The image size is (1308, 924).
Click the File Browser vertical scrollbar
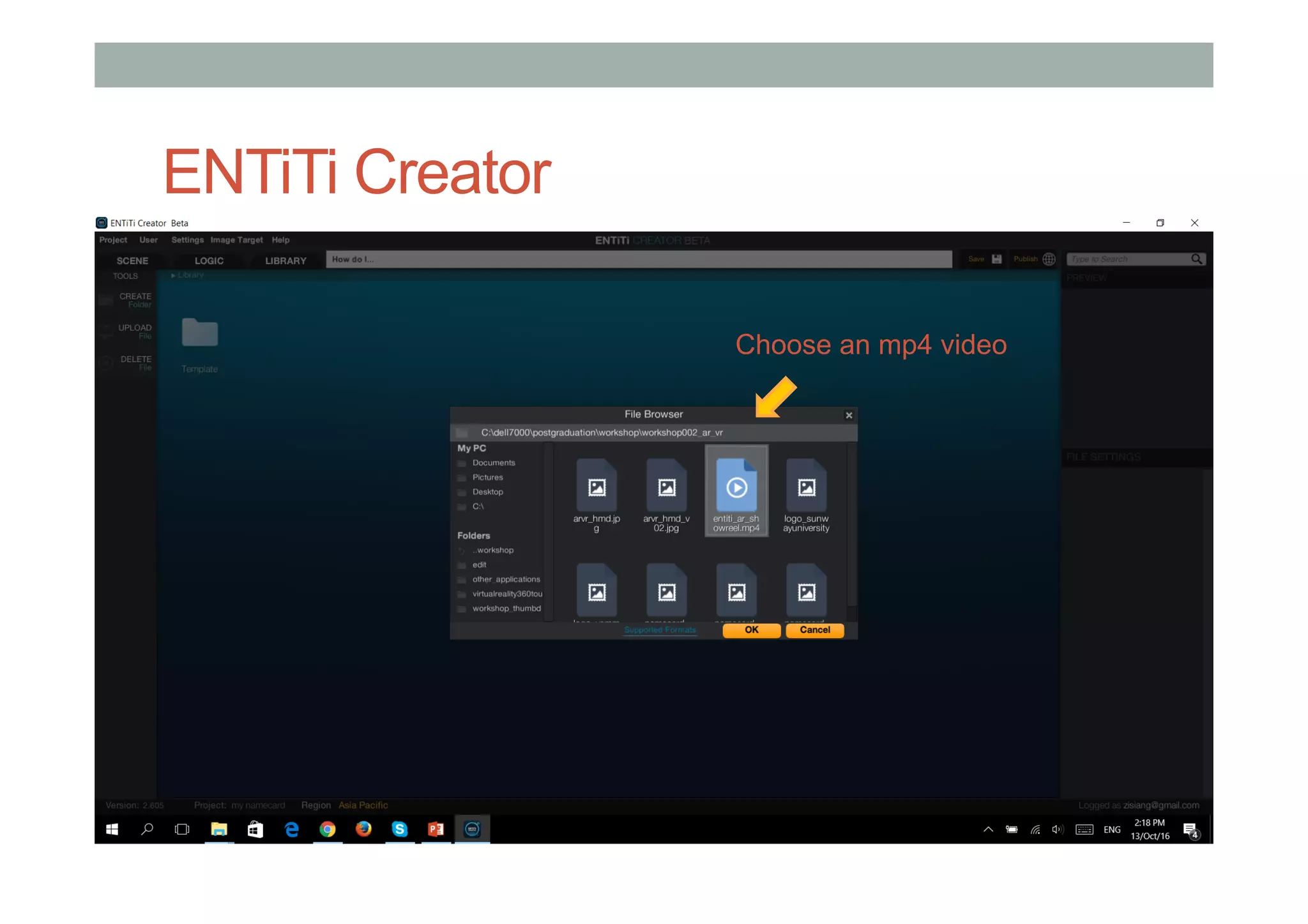tap(851, 525)
